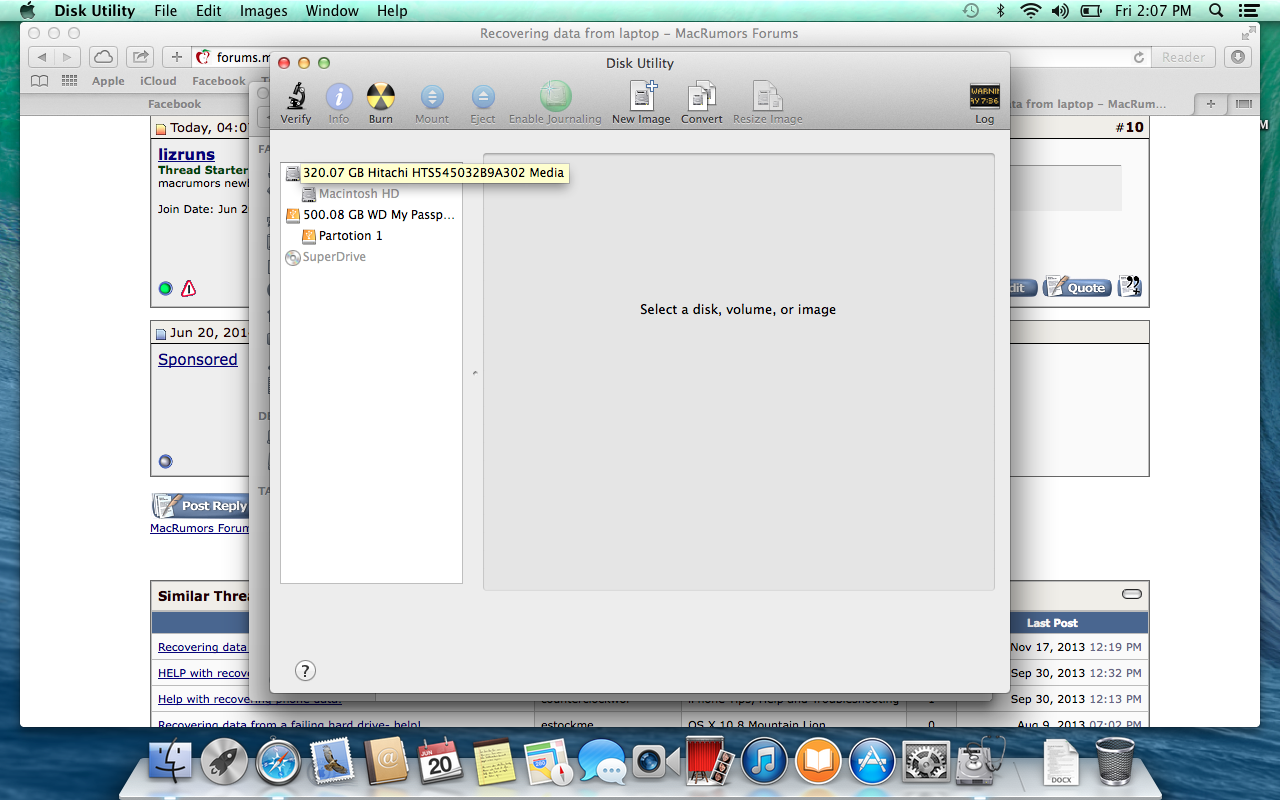
Task: Click Disk Utility icon in the Dock
Action: pos(980,763)
